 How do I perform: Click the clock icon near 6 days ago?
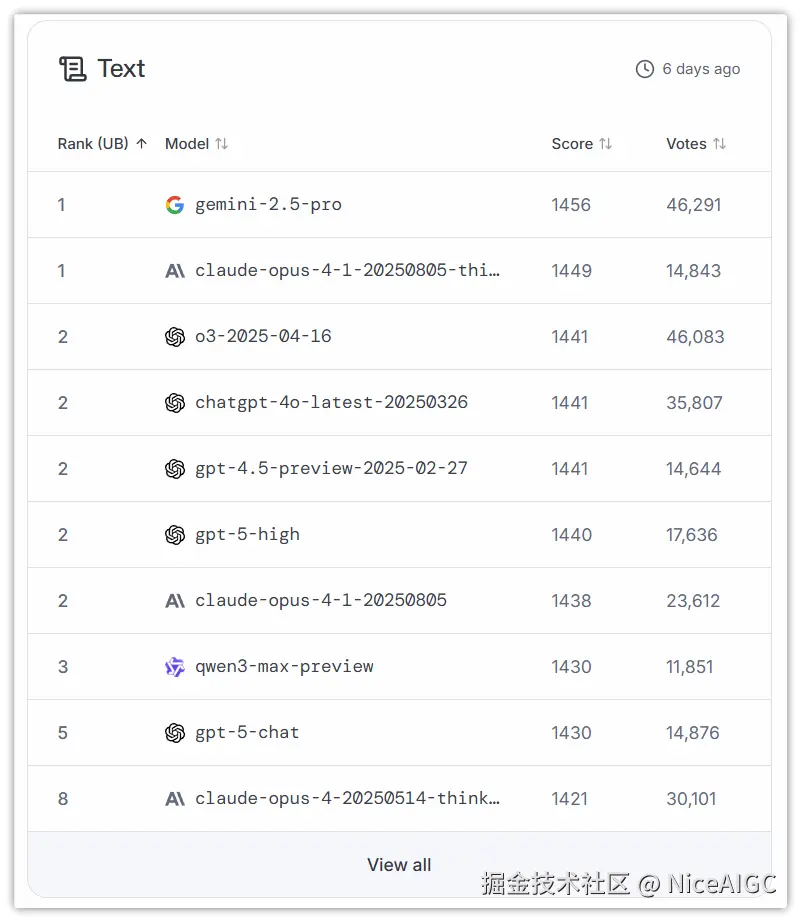coord(645,69)
